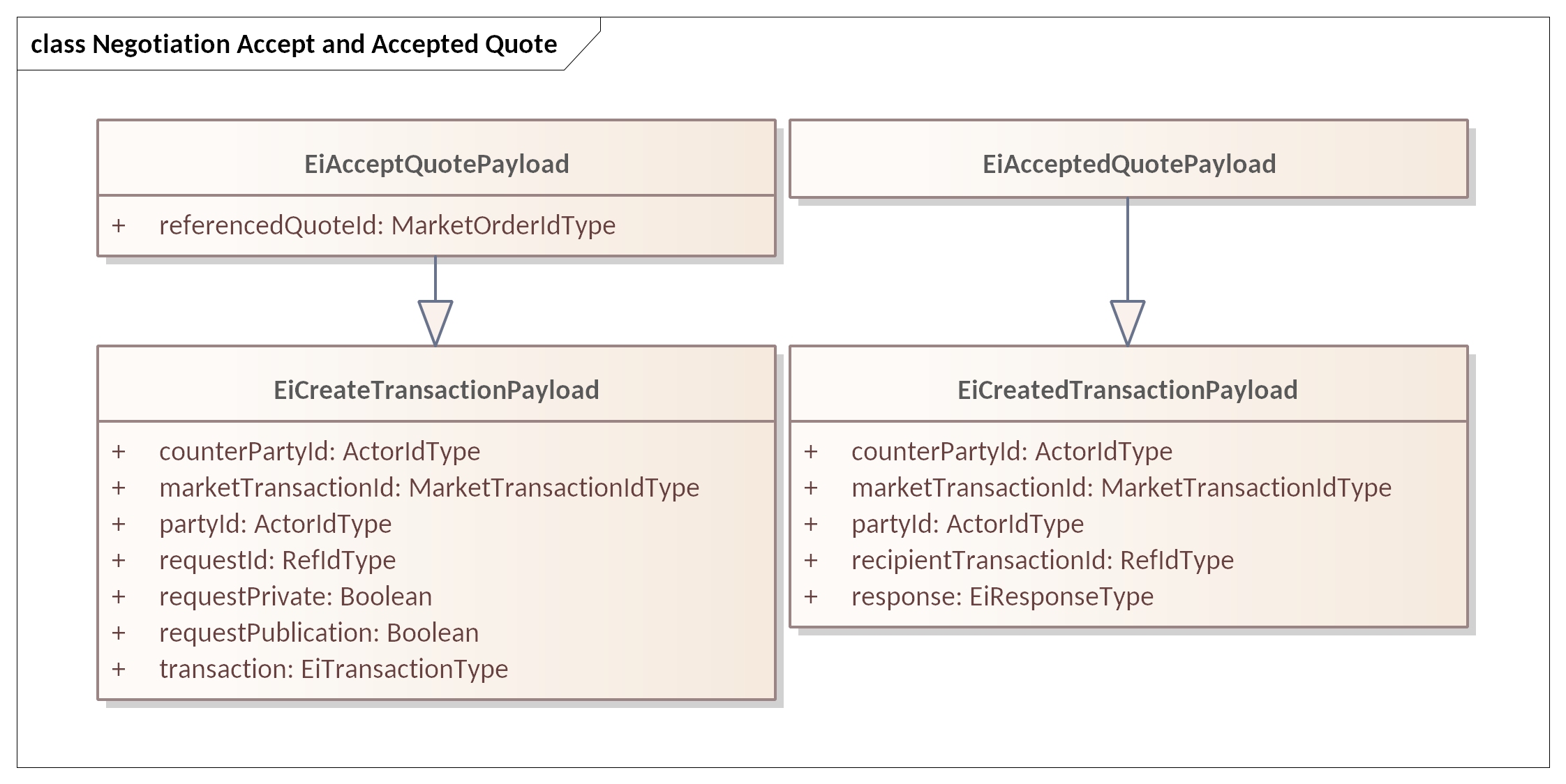Viewport: 1566px width, 784px height.
Task: Click the plus sign beside requestPrivate
Action: pyautogui.click(x=119, y=596)
